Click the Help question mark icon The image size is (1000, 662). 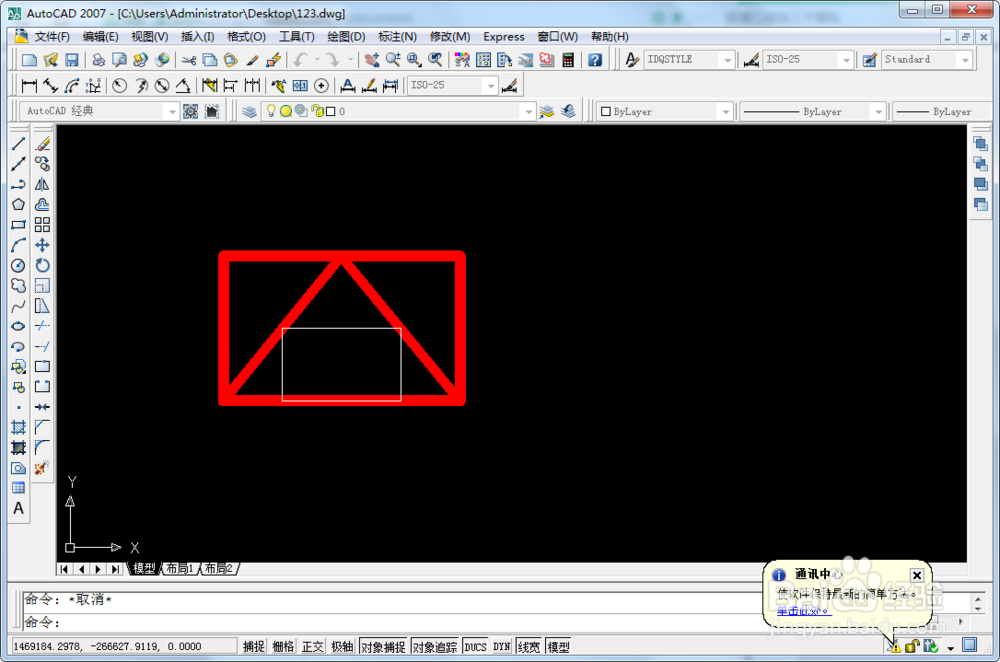pos(594,60)
